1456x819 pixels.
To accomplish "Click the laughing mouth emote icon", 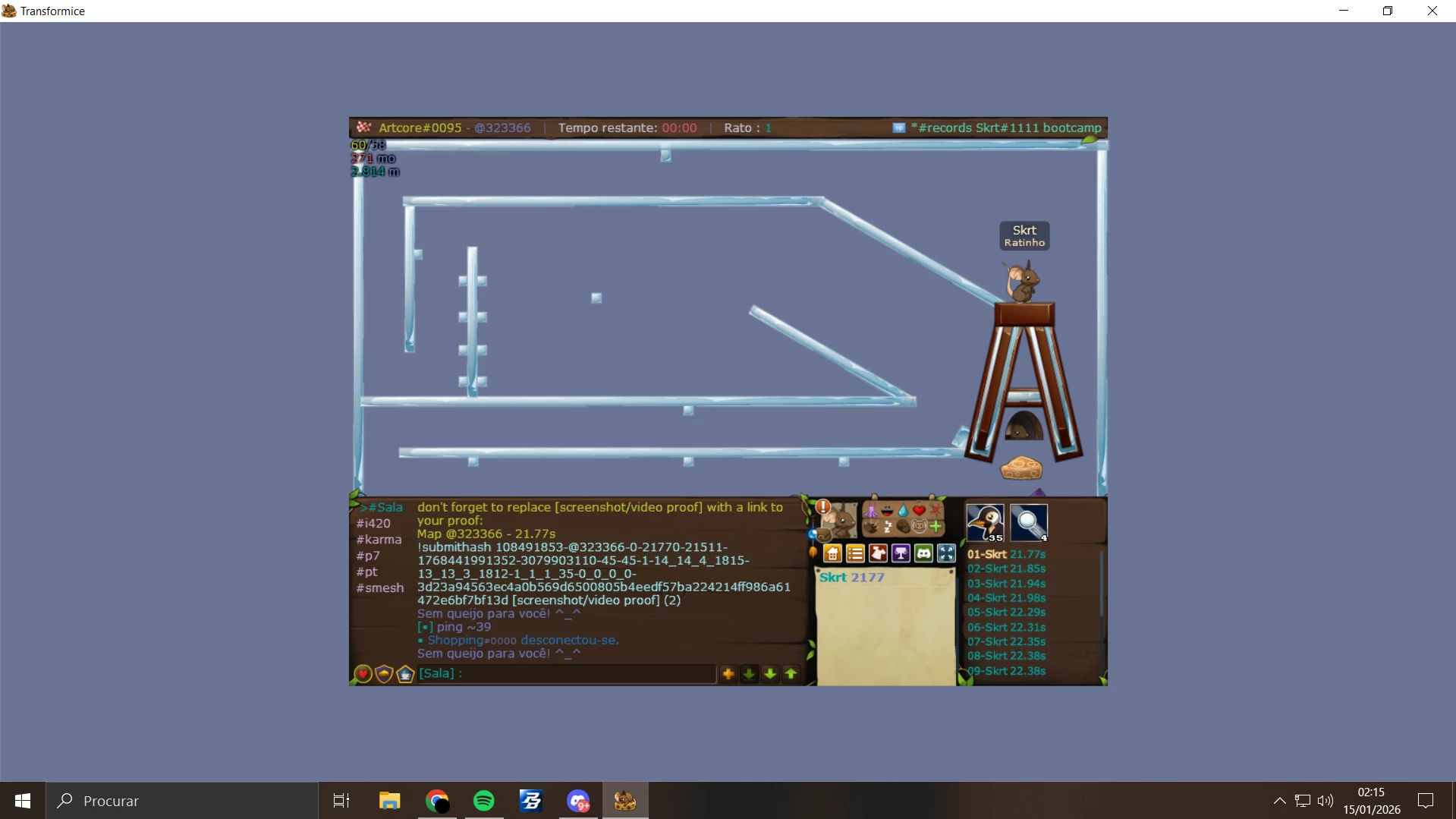I will [887, 511].
